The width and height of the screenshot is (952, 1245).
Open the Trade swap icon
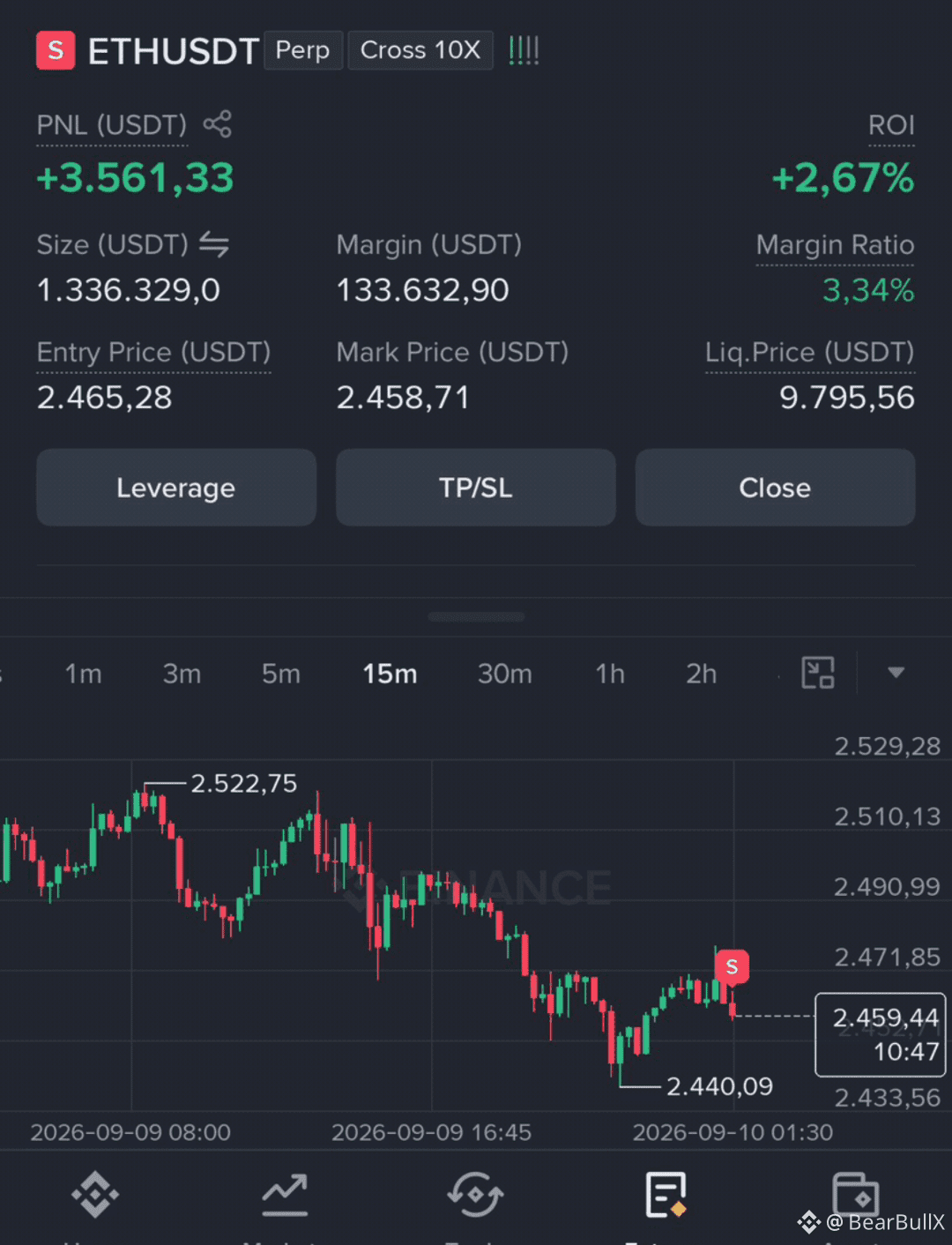click(475, 1195)
